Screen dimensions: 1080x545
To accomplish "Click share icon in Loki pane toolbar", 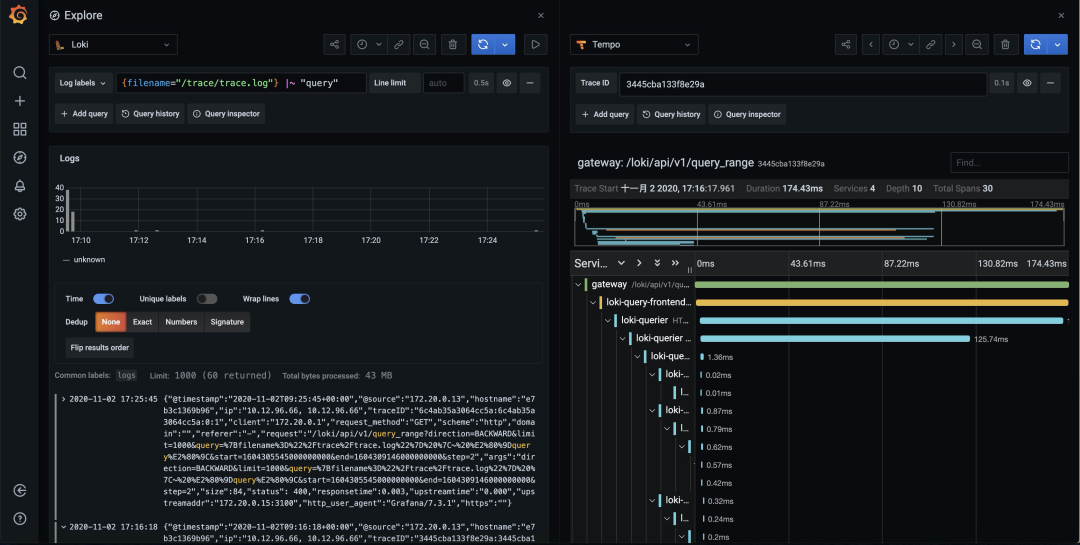I will (x=334, y=44).
